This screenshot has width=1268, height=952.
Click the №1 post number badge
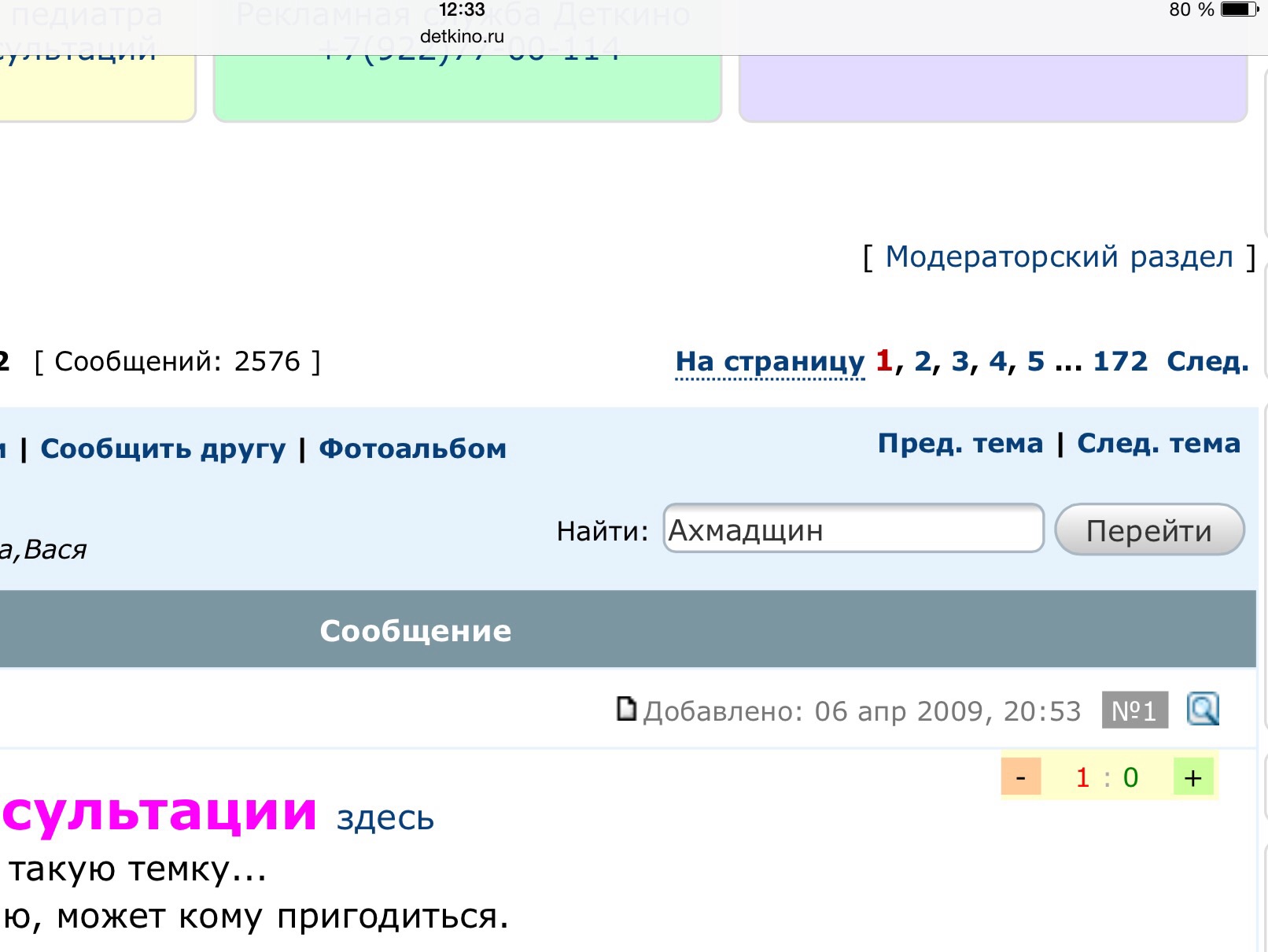1134,710
